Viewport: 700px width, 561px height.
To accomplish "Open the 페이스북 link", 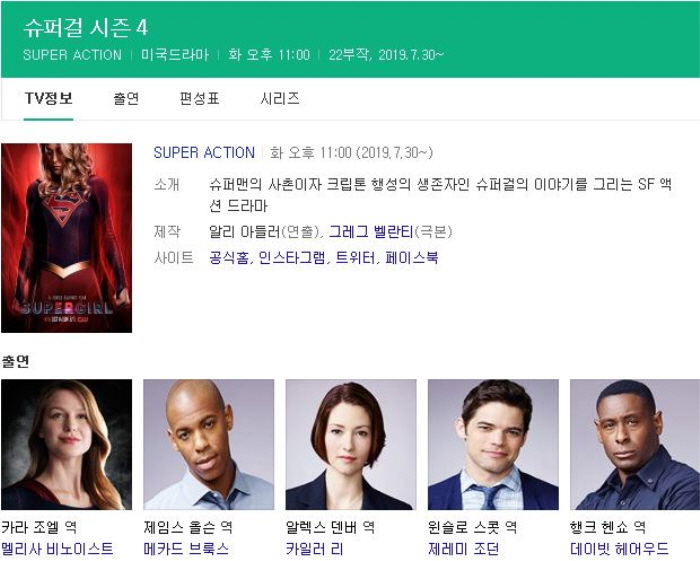I will (x=412, y=258).
